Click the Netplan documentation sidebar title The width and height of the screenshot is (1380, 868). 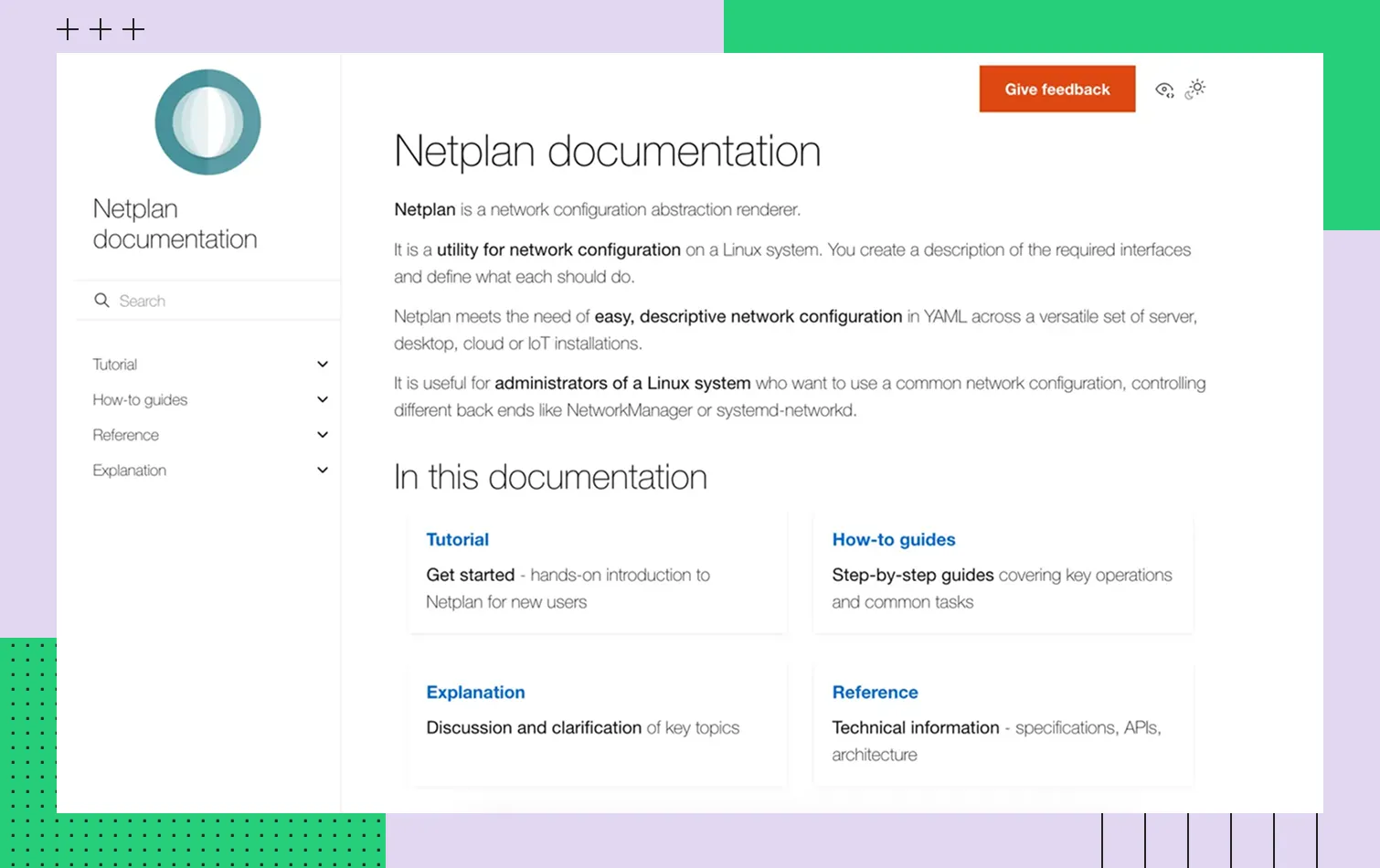(175, 223)
